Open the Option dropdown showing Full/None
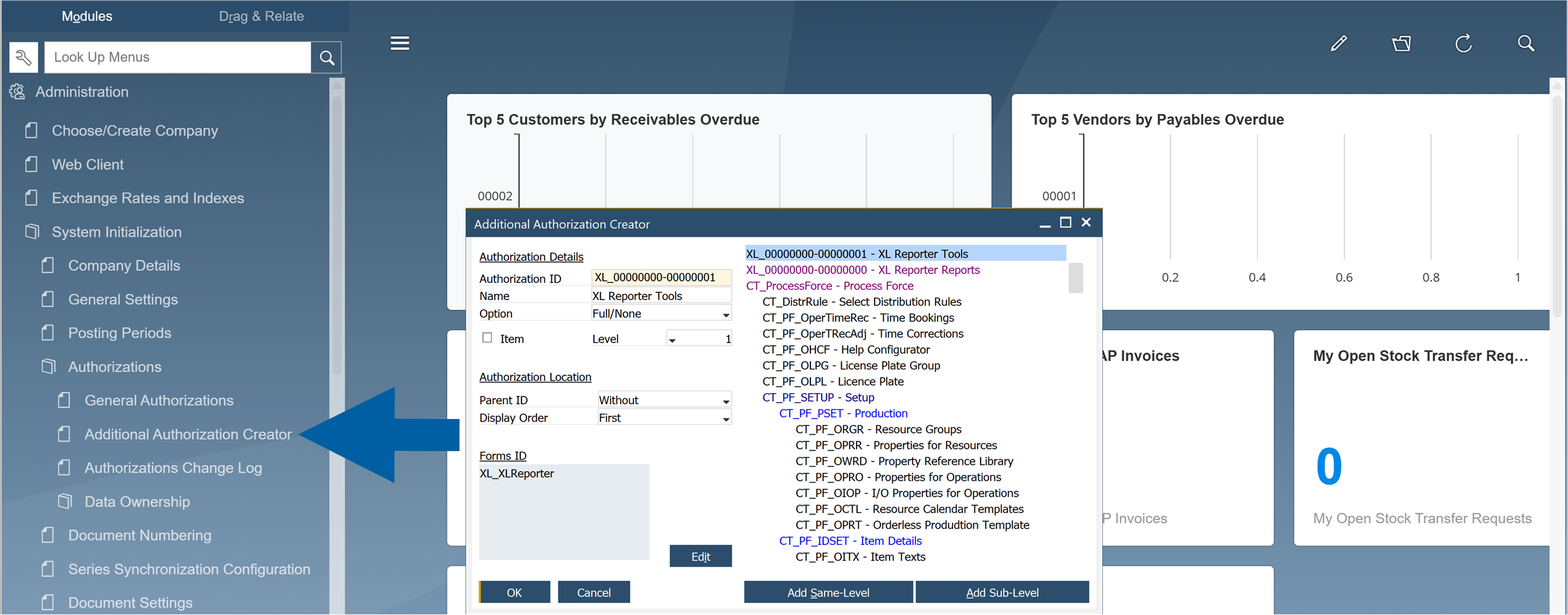This screenshot has width=1568, height=615. pyautogui.click(x=725, y=313)
